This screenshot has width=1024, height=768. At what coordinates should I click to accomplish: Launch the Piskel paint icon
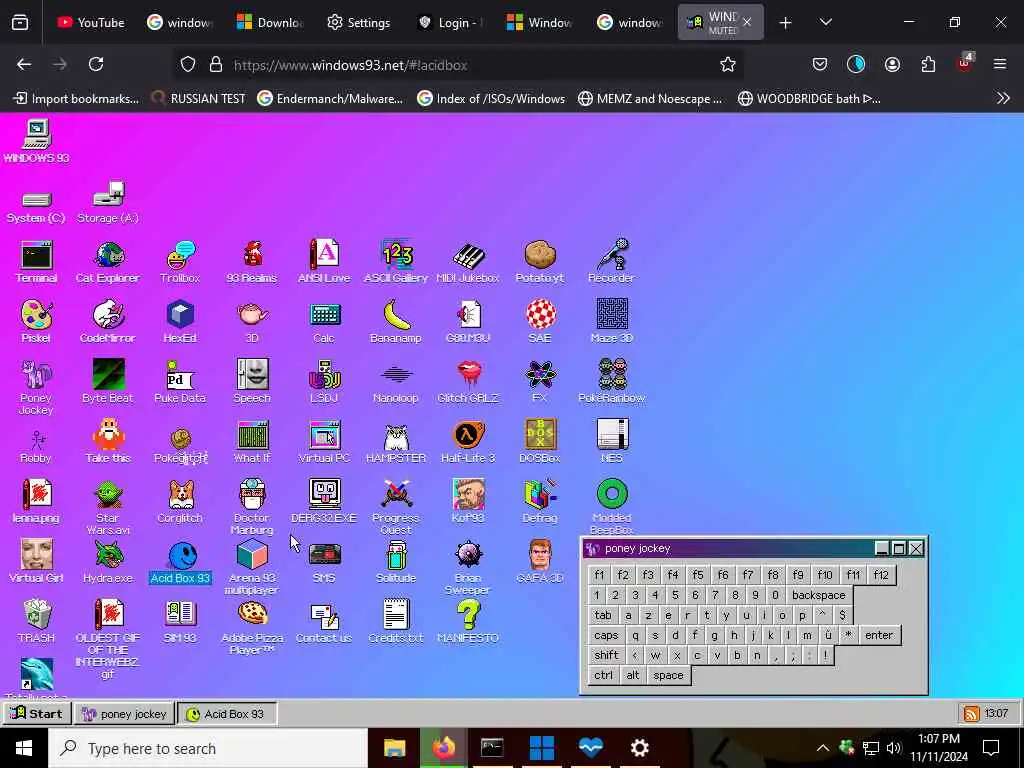point(36,321)
